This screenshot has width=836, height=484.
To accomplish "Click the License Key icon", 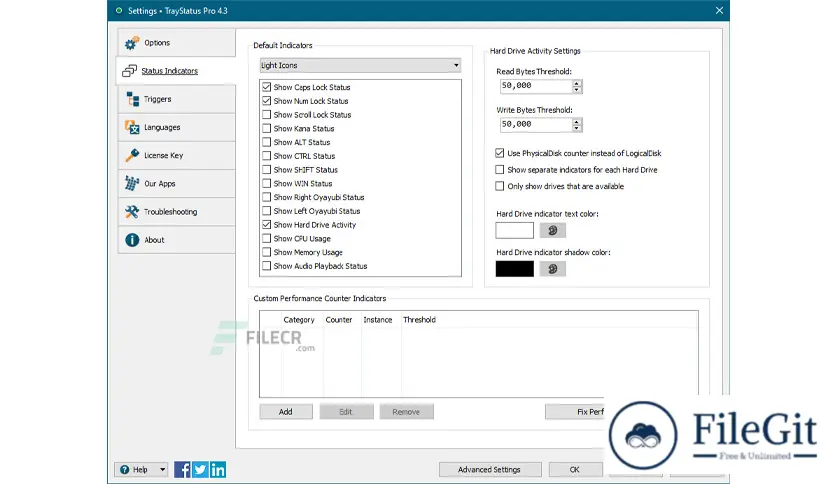I will coord(132,155).
